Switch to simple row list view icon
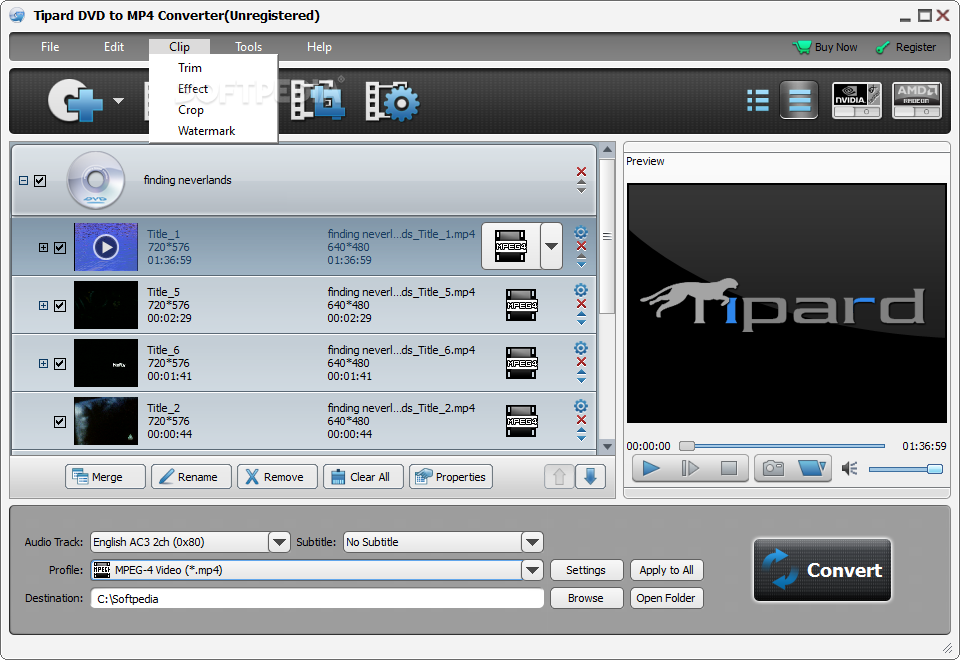The width and height of the screenshot is (960, 660). pos(799,100)
